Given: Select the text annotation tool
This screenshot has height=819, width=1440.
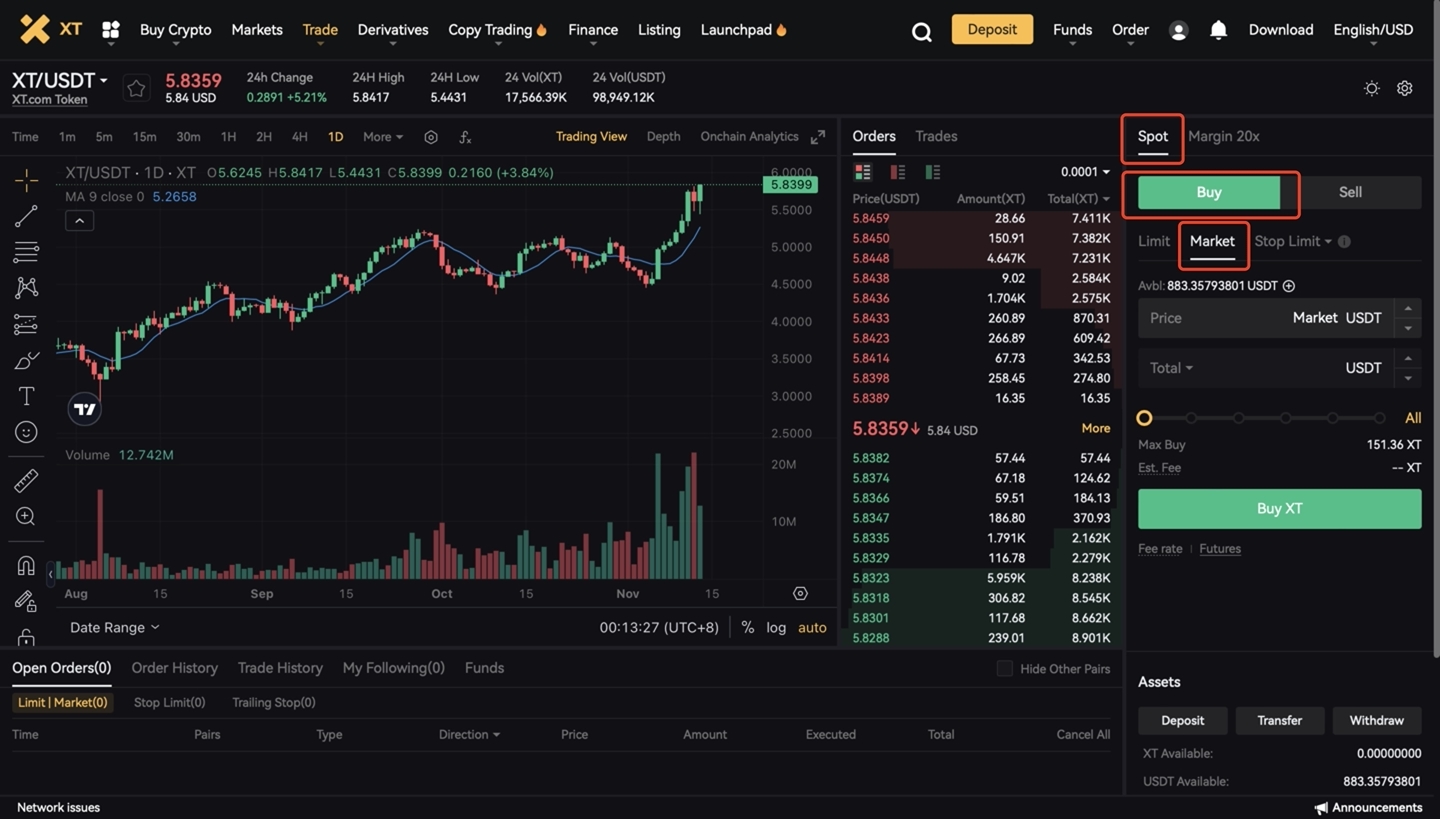Looking at the screenshot, I should point(26,396).
